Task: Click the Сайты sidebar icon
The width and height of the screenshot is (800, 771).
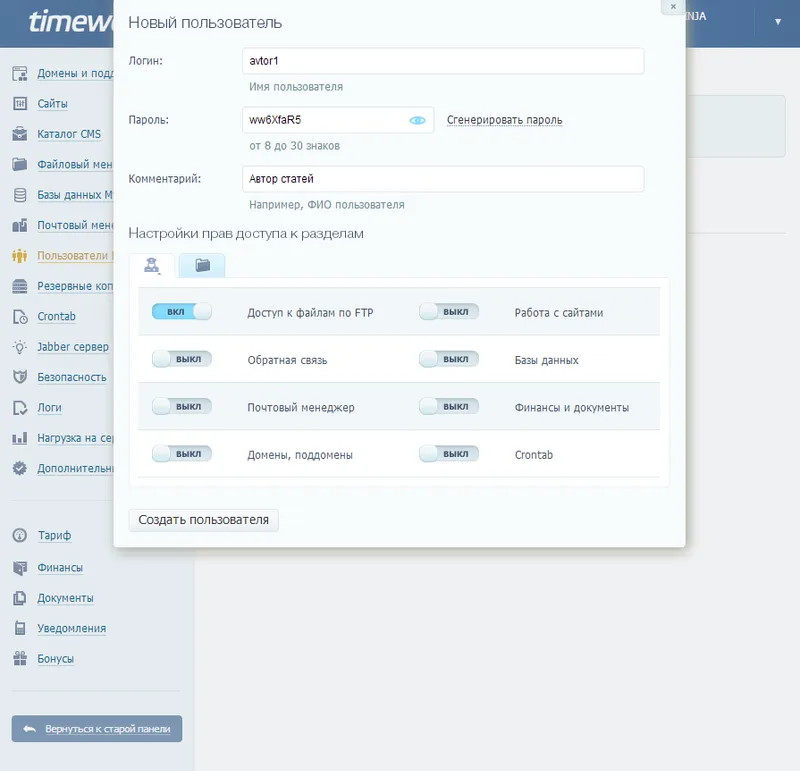Action: [19, 104]
